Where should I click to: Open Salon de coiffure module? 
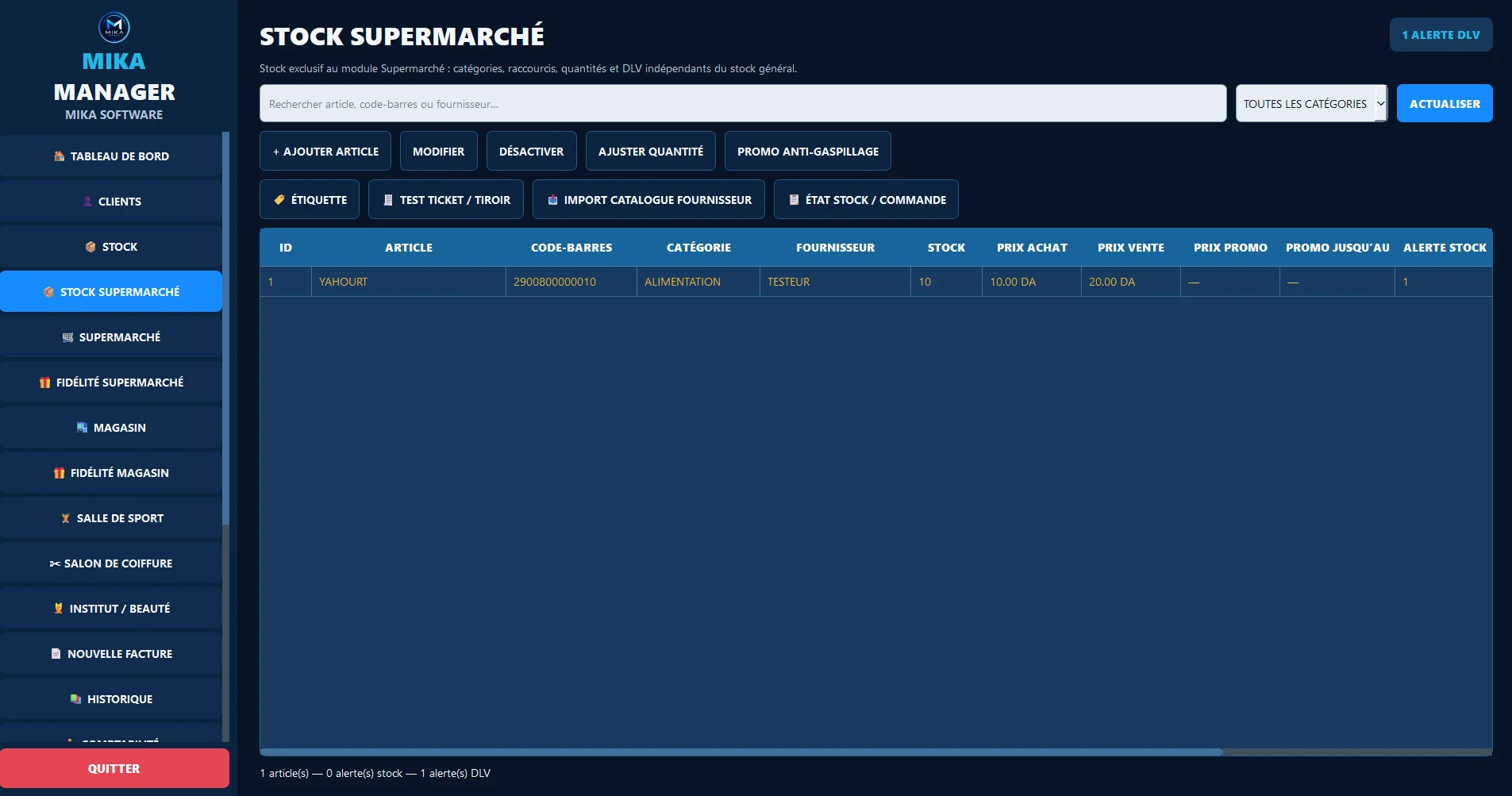(x=111, y=563)
